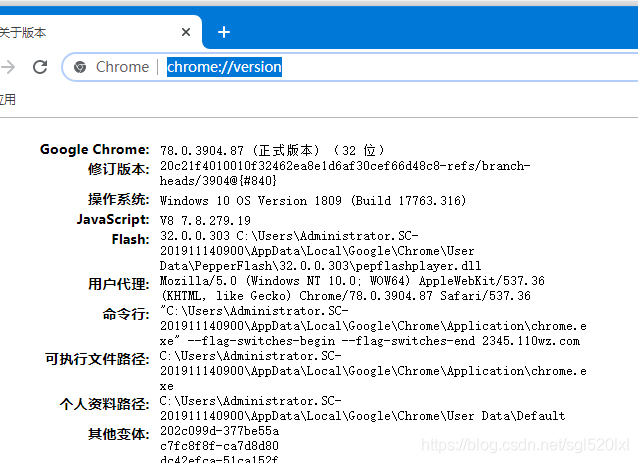638x463 pixels.
Task: Click the Flash label
Action: pyautogui.click(x=131, y=239)
